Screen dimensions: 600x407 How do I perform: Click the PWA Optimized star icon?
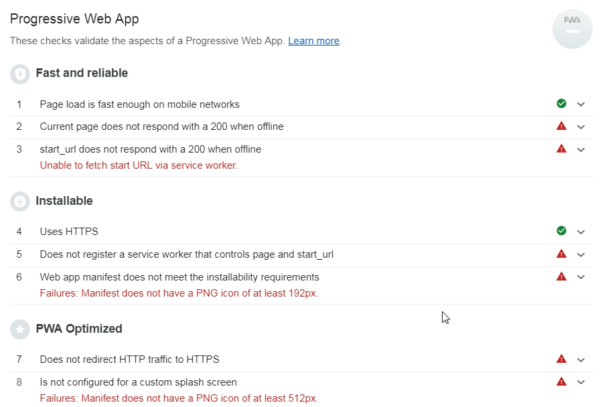point(20,329)
